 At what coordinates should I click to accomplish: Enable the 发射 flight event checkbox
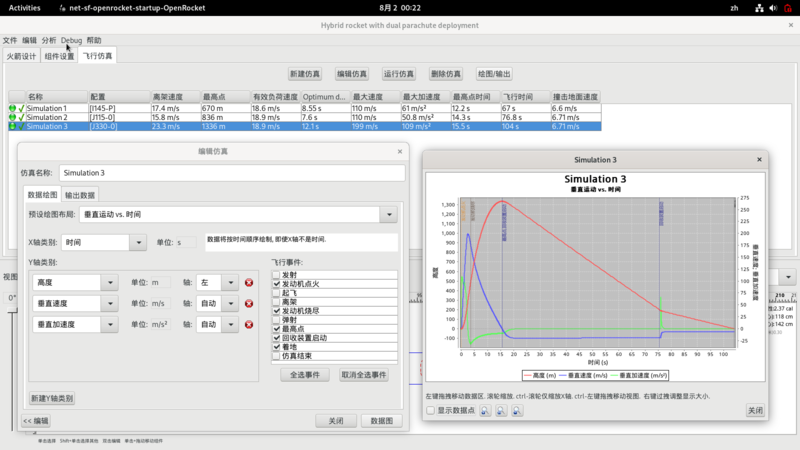click(x=277, y=275)
